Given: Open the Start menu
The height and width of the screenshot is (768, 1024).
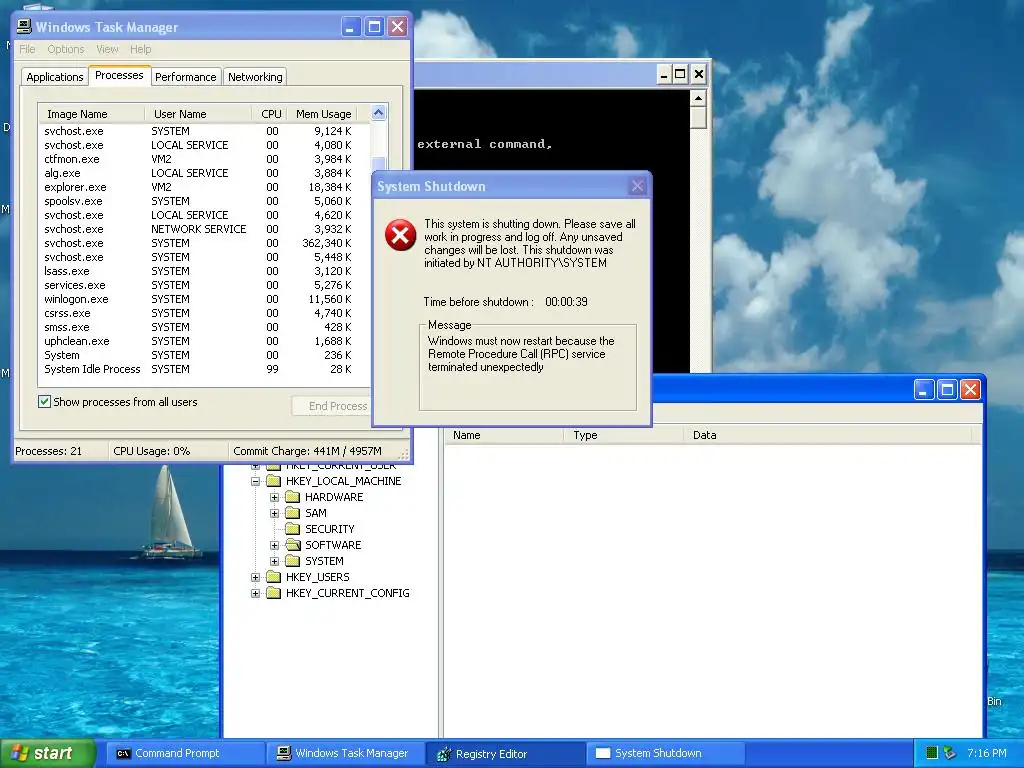Looking at the screenshot, I should pos(47,753).
